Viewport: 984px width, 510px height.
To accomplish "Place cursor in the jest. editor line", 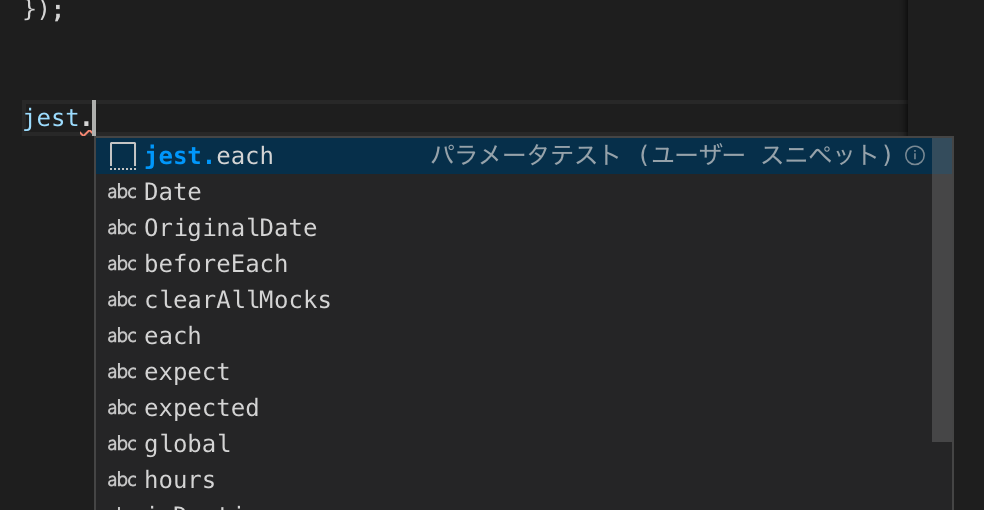I will 400,118.
